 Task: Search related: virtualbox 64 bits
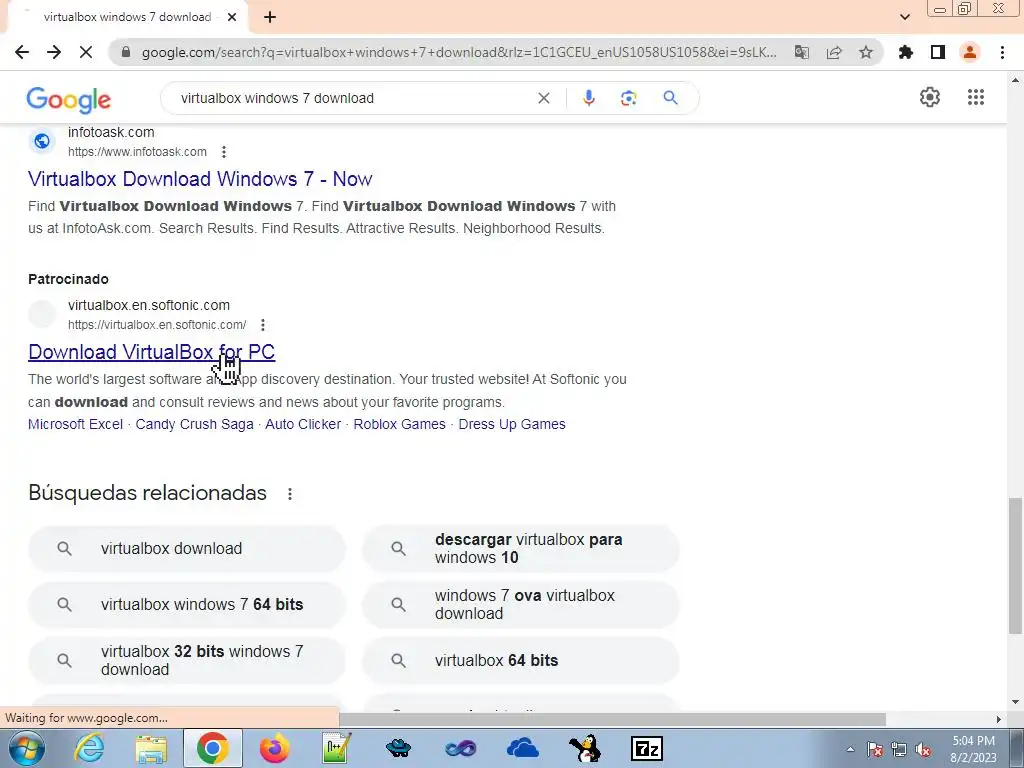[x=521, y=660]
